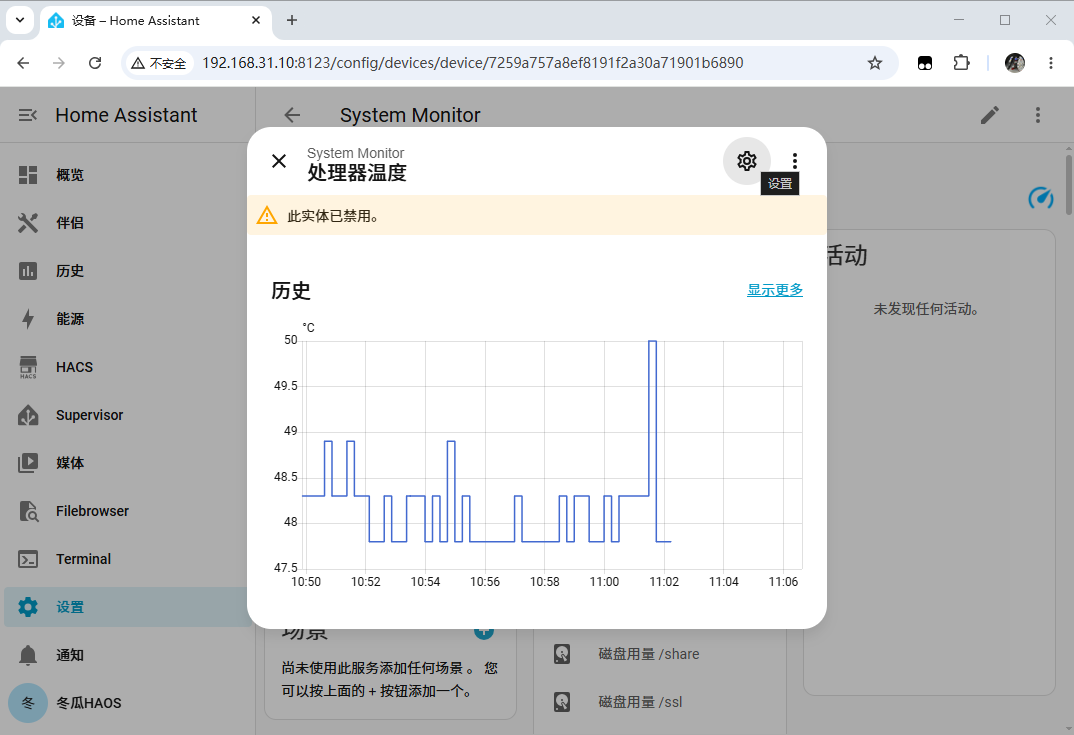This screenshot has width=1074, height=735.
Task: Click the Filebrowser sidebar icon
Action: click(x=28, y=511)
